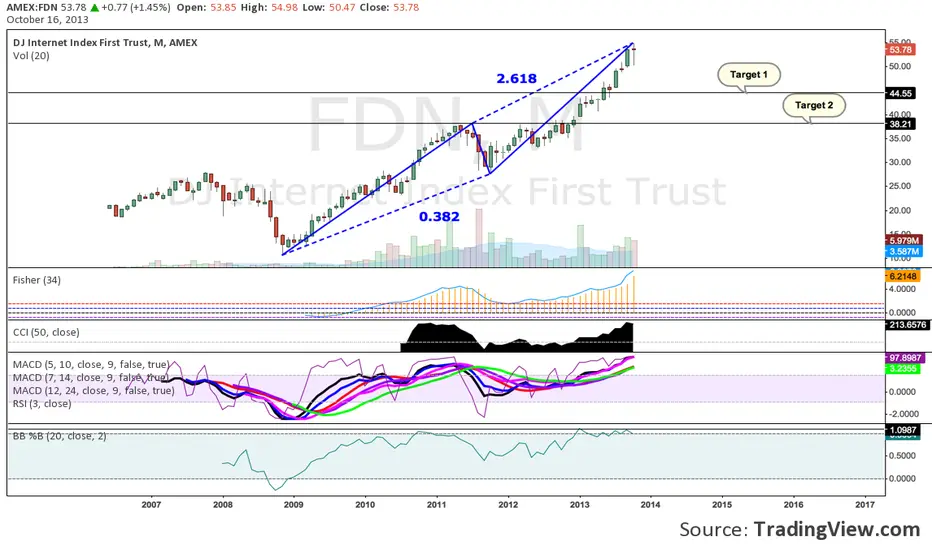Click the 2012 year on the time axis

point(508,505)
